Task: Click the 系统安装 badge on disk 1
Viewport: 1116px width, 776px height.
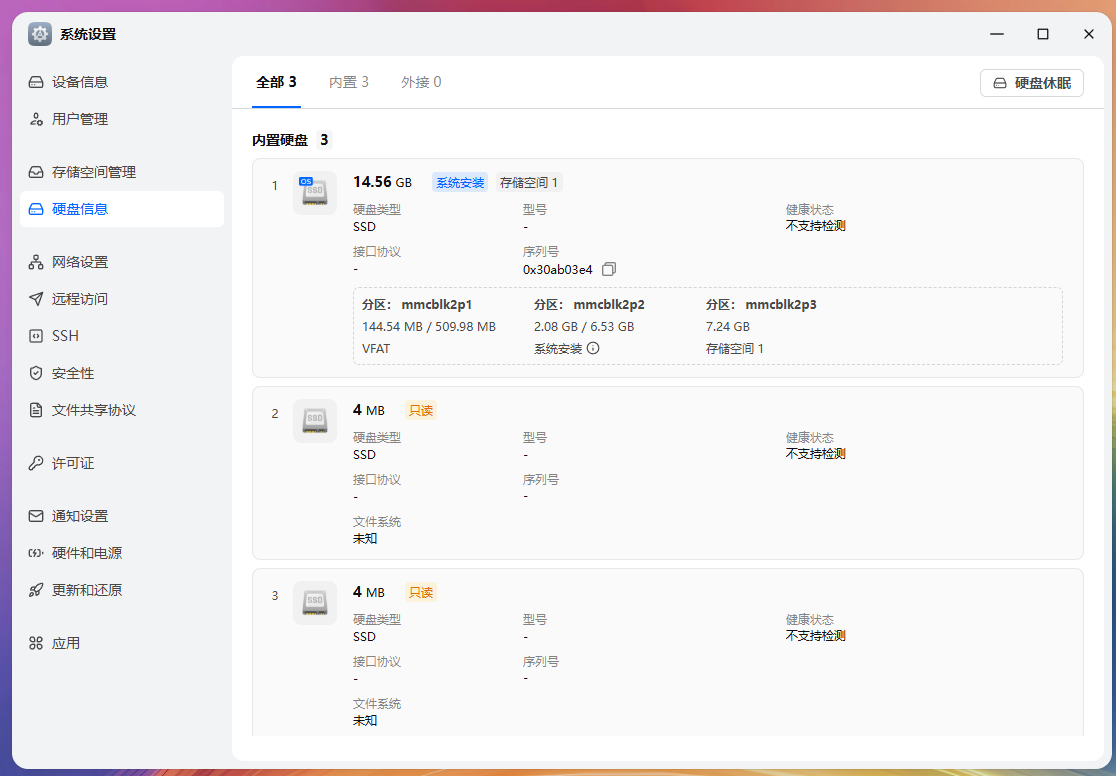Action: pyautogui.click(x=459, y=182)
